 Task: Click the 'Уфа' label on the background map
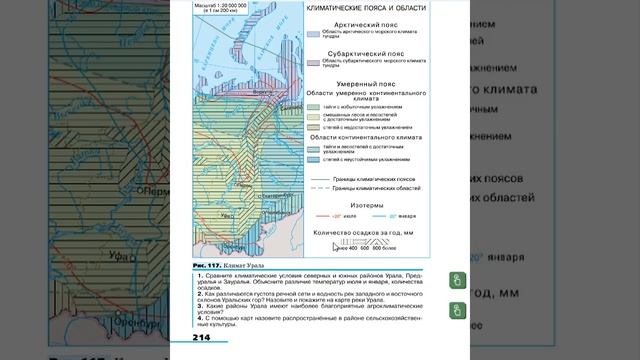point(120,256)
